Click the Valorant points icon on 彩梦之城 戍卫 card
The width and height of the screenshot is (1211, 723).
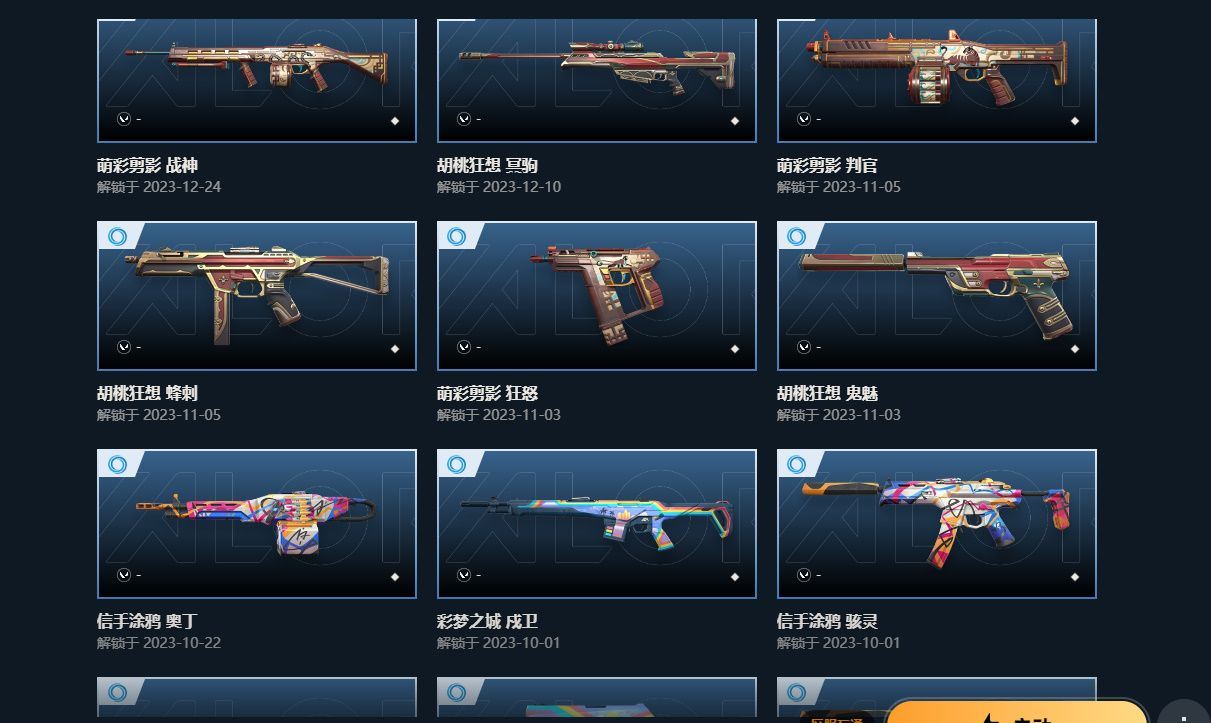(464, 575)
